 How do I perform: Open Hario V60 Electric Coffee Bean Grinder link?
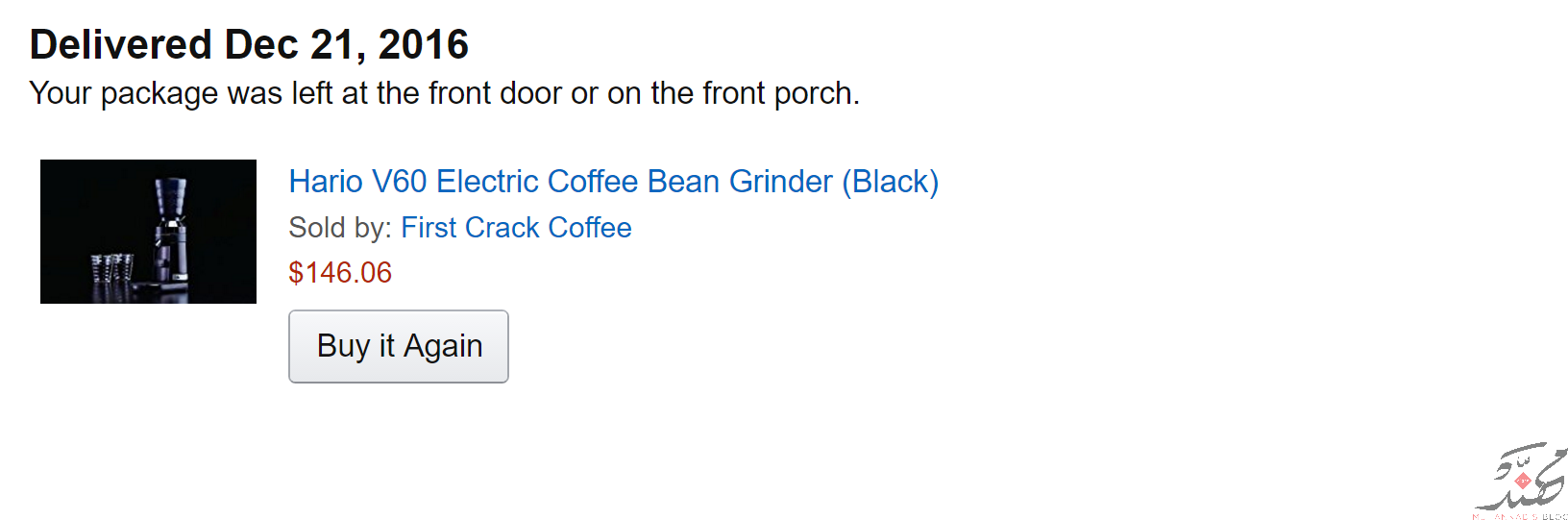click(613, 182)
